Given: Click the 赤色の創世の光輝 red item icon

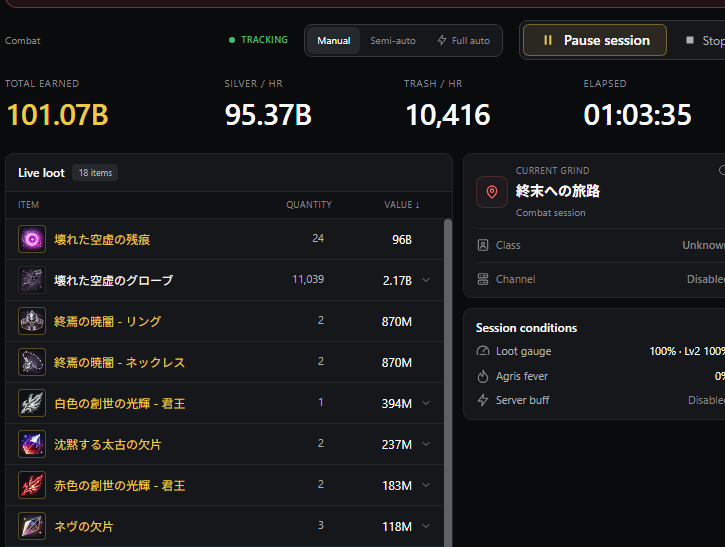Looking at the screenshot, I should click(32, 485).
